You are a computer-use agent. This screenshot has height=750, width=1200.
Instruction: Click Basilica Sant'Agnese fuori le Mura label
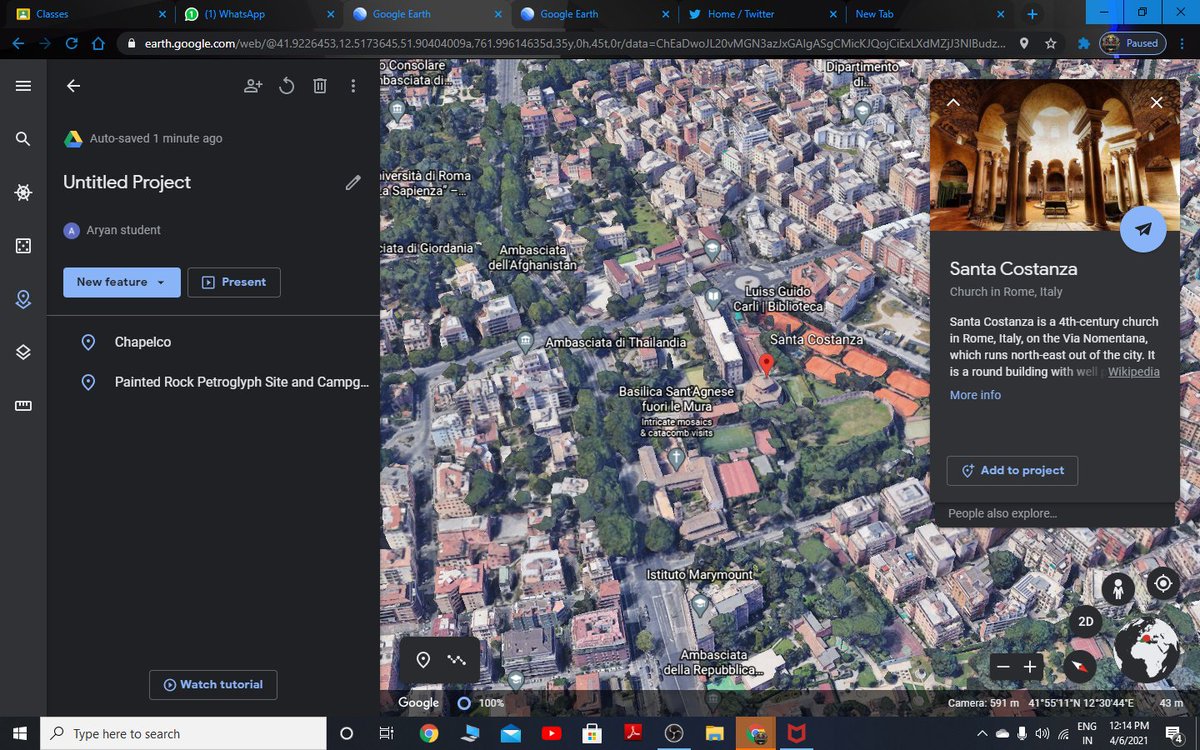[679, 399]
